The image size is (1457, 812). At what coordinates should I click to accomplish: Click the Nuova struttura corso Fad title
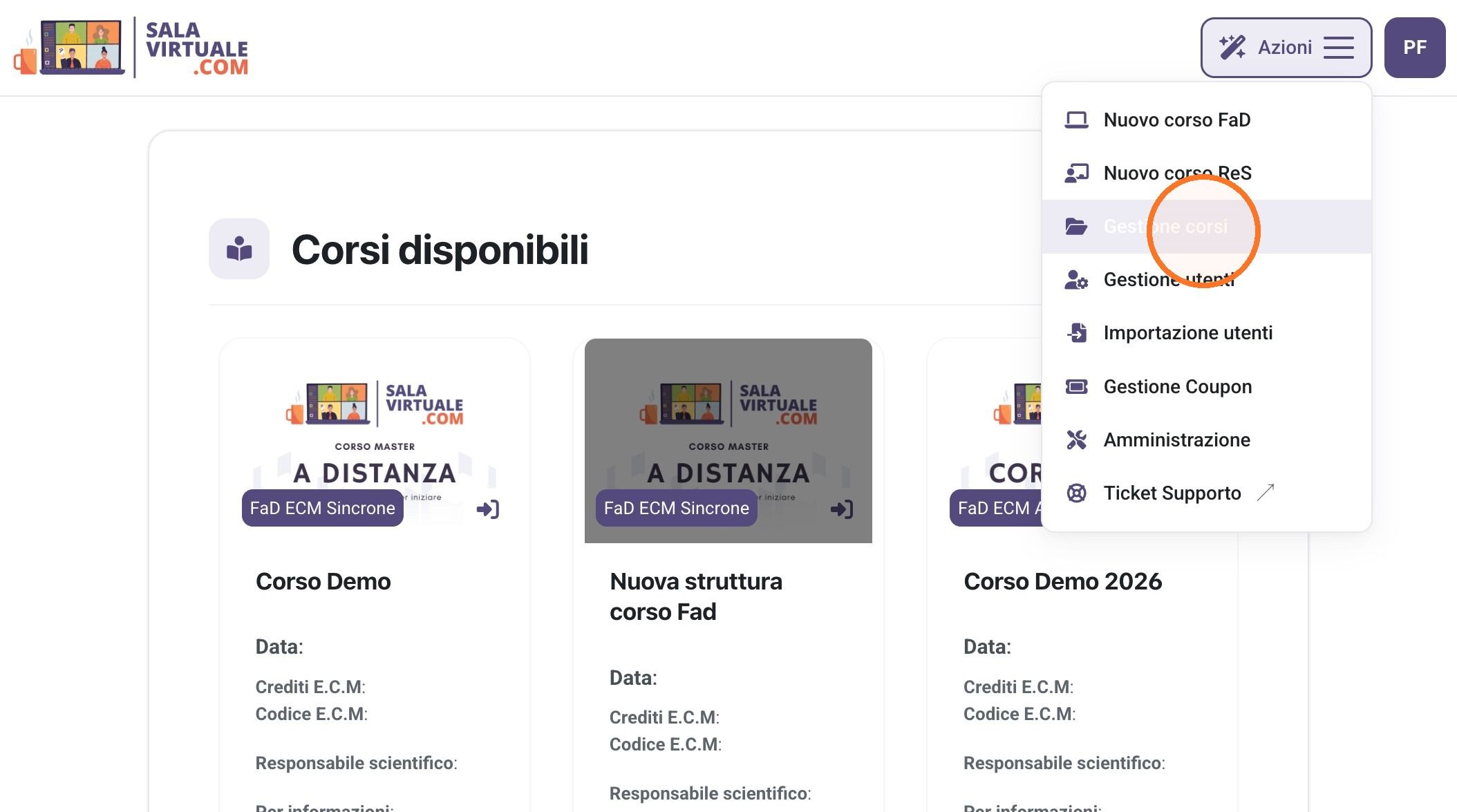click(x=696, y=597)
